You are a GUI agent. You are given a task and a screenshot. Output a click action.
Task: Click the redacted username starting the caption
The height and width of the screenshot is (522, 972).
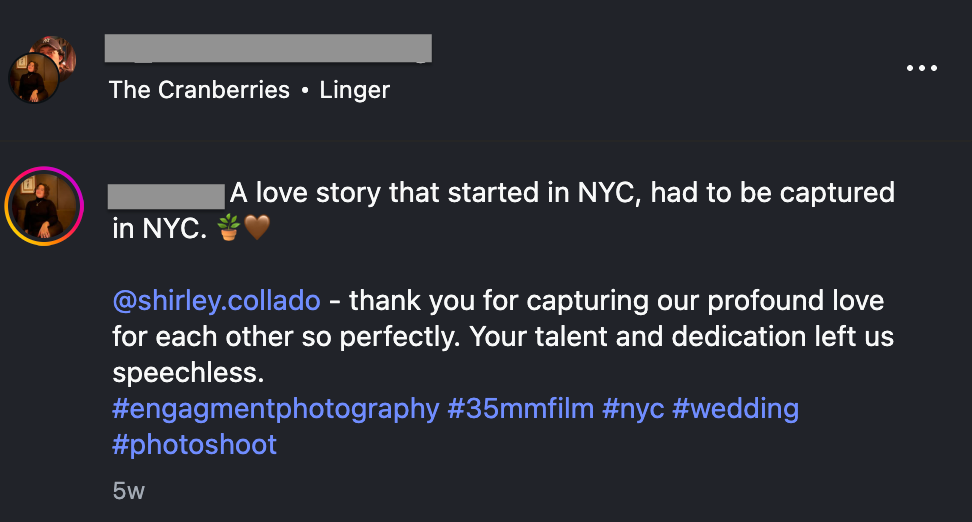(x=166, y=195)
